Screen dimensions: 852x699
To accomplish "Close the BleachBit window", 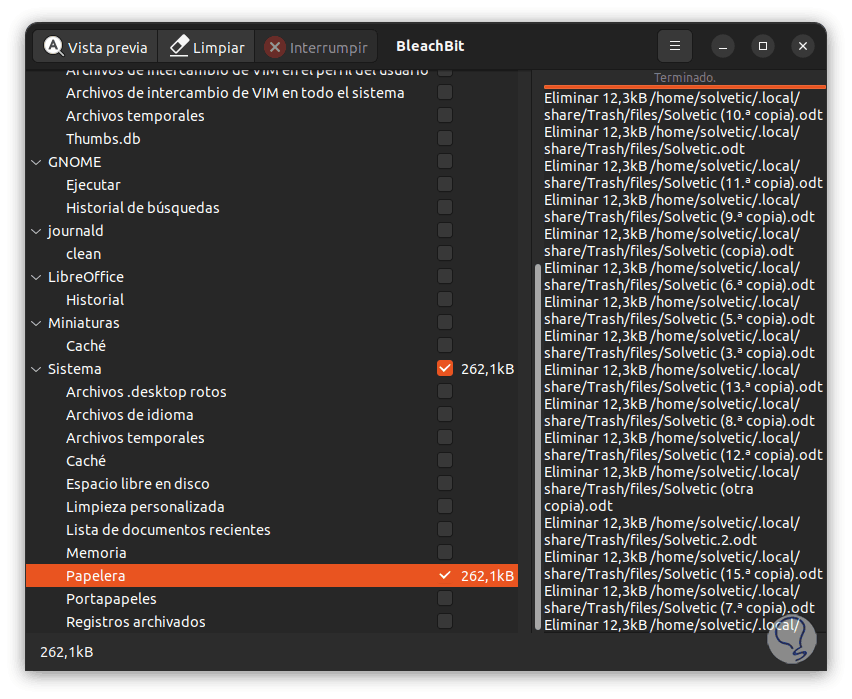I will [803, 46].
